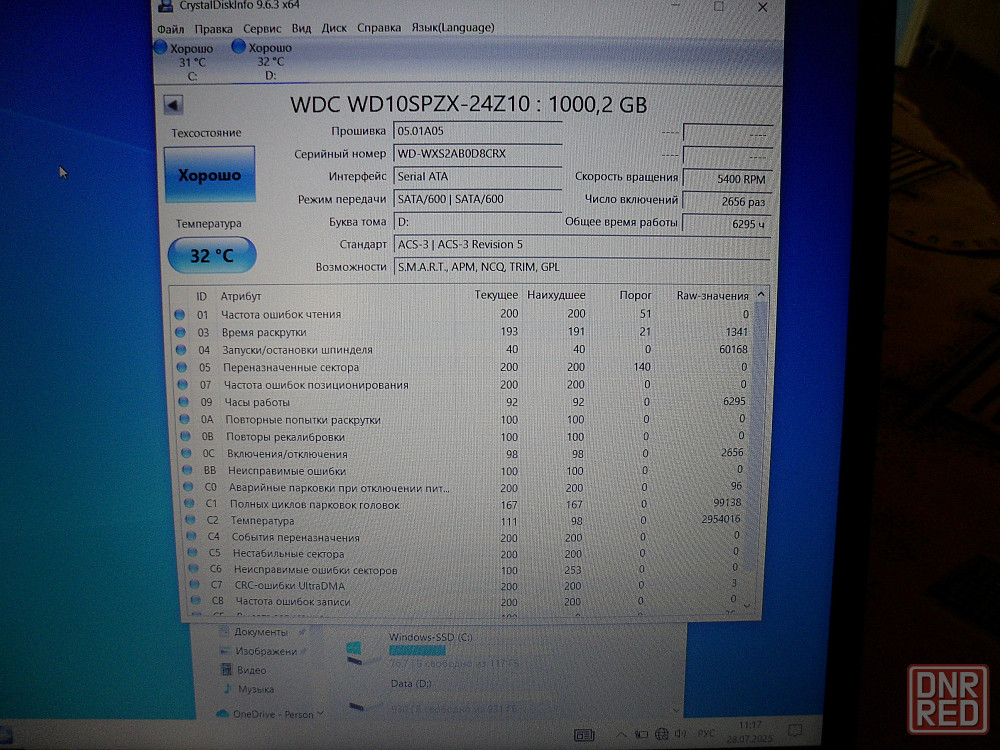This screenshot has height=750, width=1000.
Task: Click status dot of 07 Частота ошибок позиционирования
Action: coord(182,385)
